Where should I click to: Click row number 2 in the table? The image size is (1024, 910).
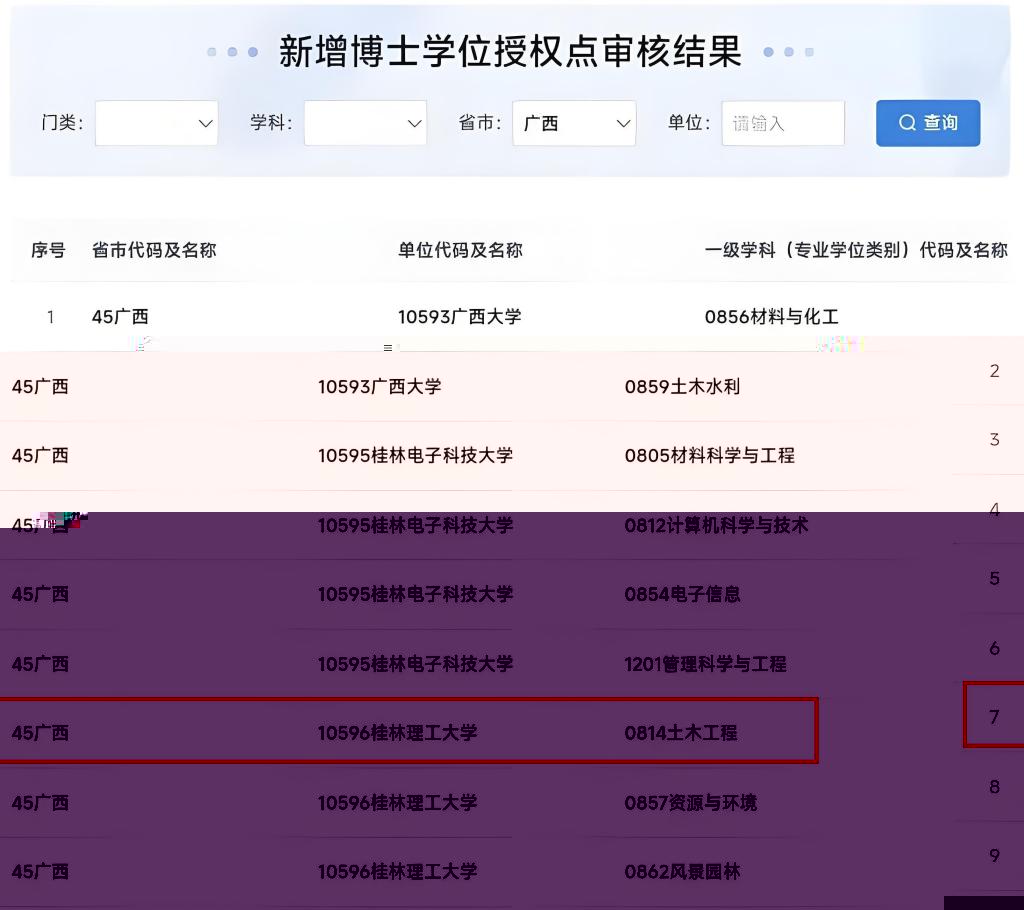(994, 371)
